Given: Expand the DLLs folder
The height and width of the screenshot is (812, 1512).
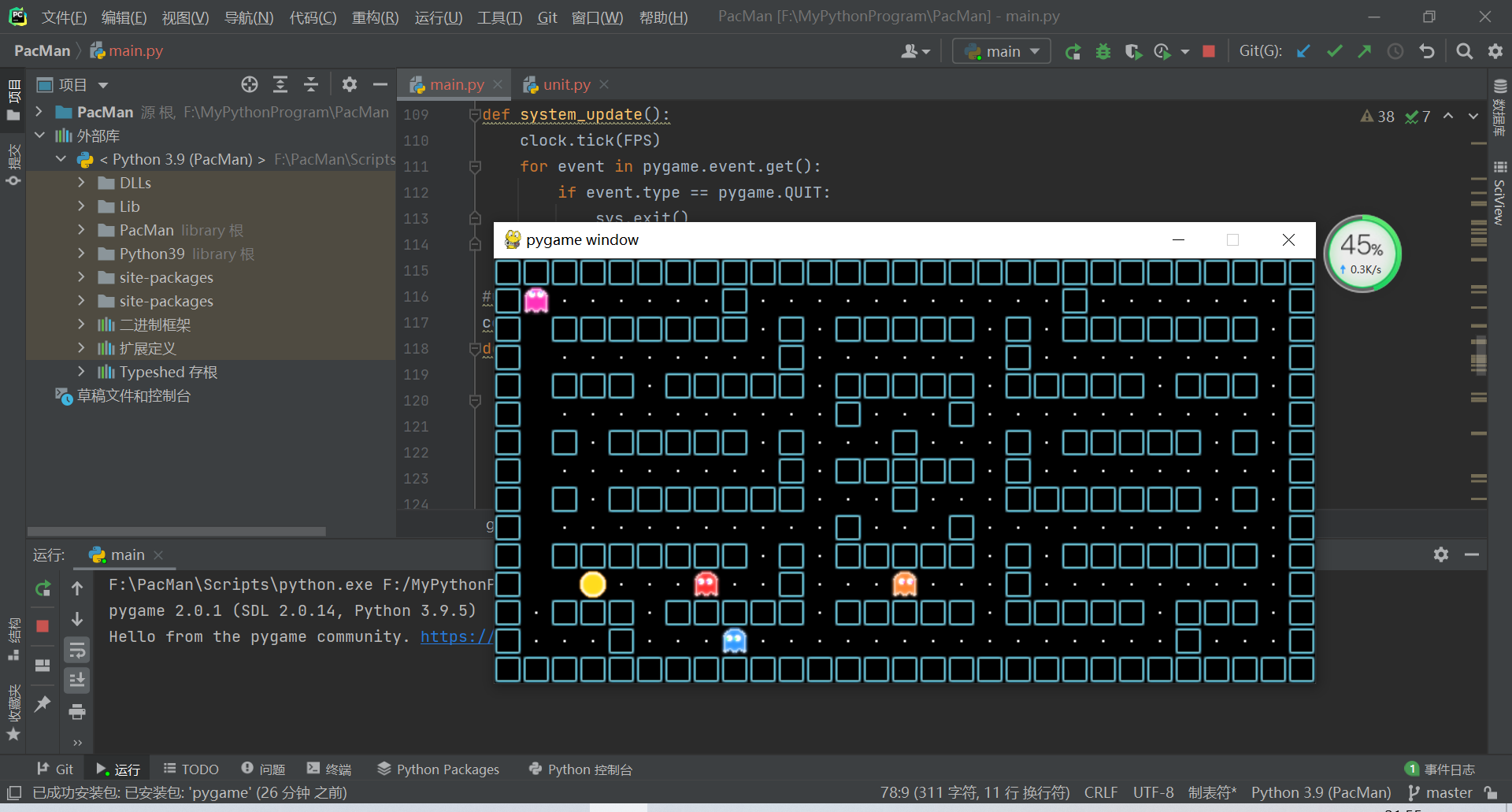Looking at the screenshot, I should coord(82,183).
